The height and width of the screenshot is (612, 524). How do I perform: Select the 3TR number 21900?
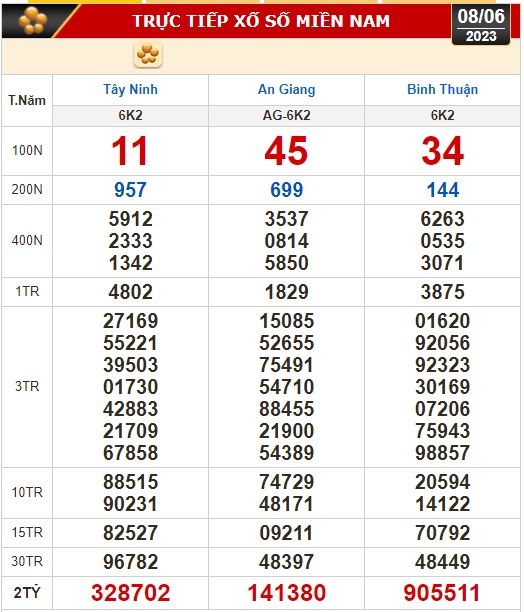pyautogui.click(x=286, y=431)
